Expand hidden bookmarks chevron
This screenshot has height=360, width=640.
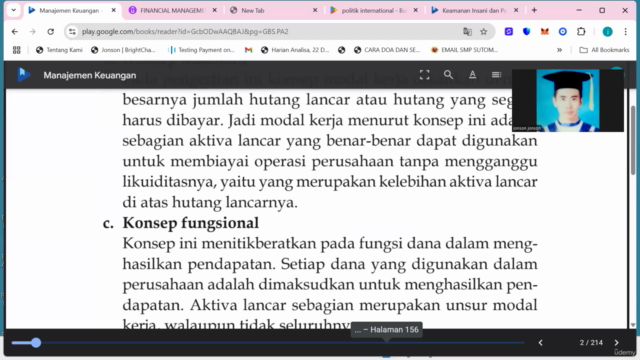[x=559, y=50]
